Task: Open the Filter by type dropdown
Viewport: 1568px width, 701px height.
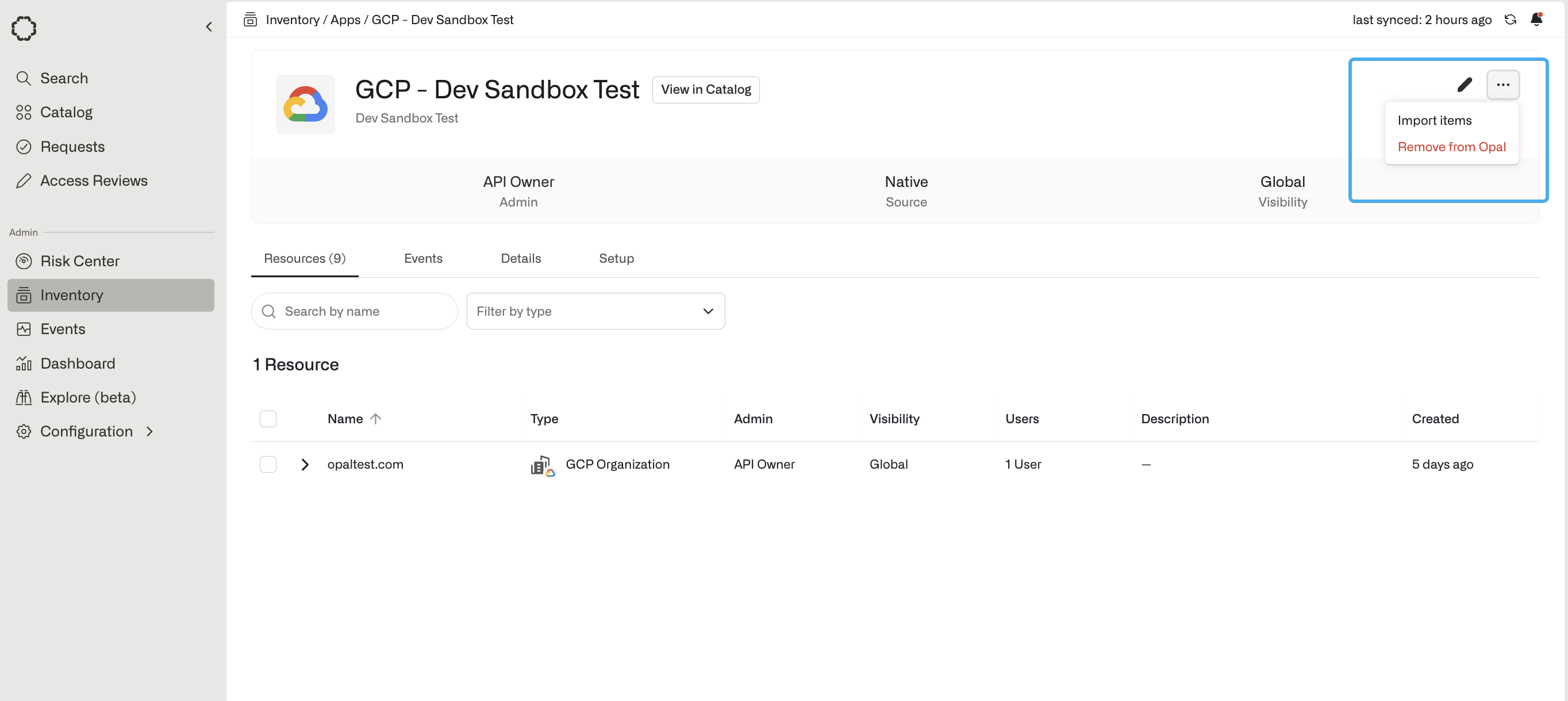Action: coord(595,311)
